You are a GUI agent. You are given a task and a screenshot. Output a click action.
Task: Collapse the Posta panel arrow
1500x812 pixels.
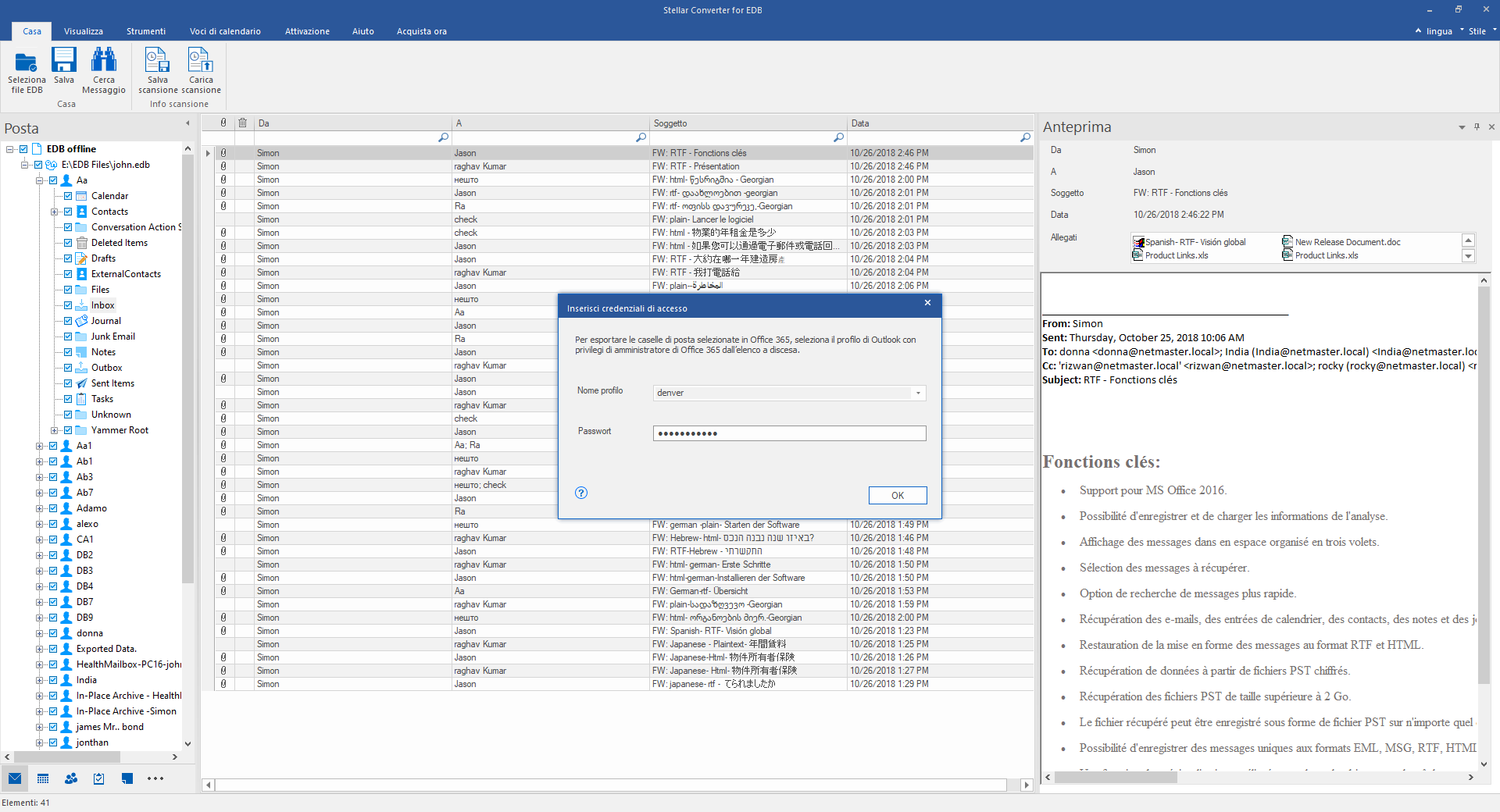pos(187,123)
